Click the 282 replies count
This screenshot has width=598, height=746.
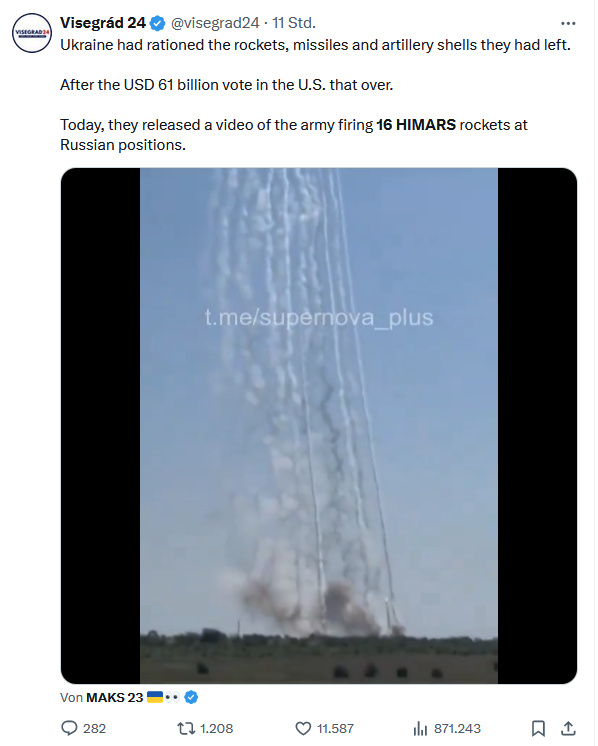[x=95, y=728]
